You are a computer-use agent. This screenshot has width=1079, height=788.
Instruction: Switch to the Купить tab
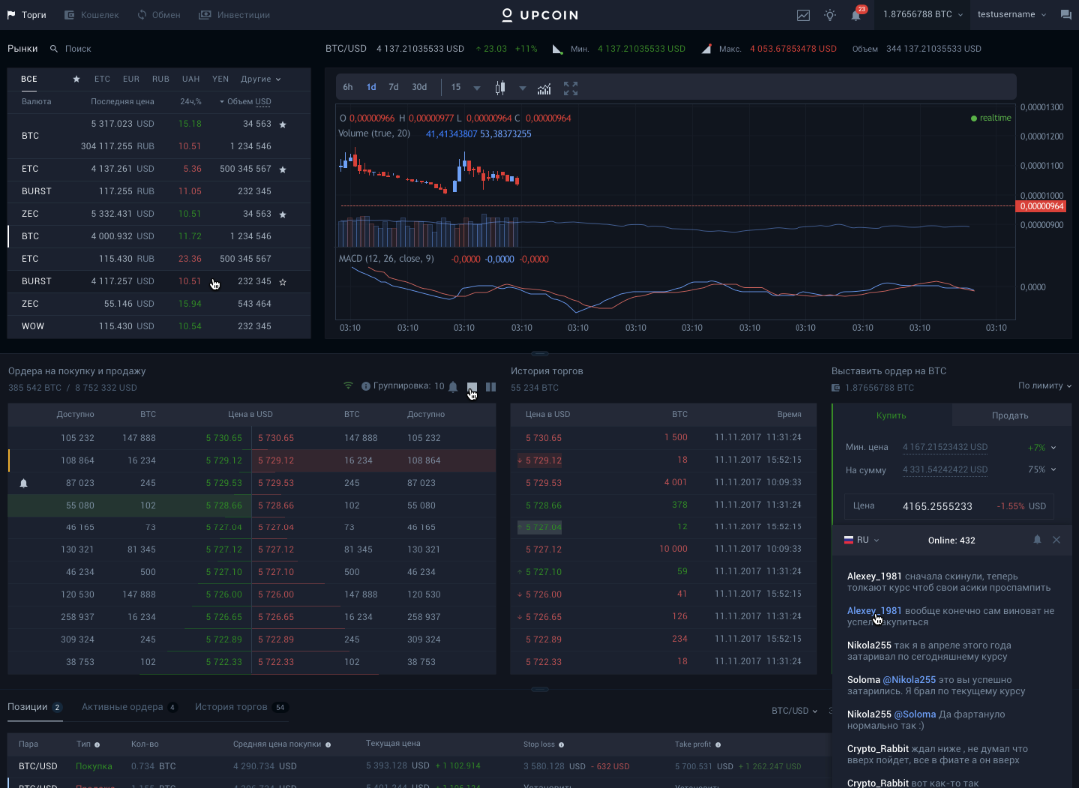(891, 416)
